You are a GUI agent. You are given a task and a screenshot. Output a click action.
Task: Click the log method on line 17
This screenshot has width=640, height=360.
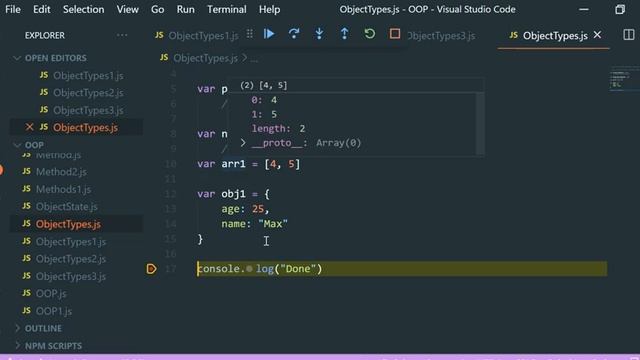(x=265, y=269)
